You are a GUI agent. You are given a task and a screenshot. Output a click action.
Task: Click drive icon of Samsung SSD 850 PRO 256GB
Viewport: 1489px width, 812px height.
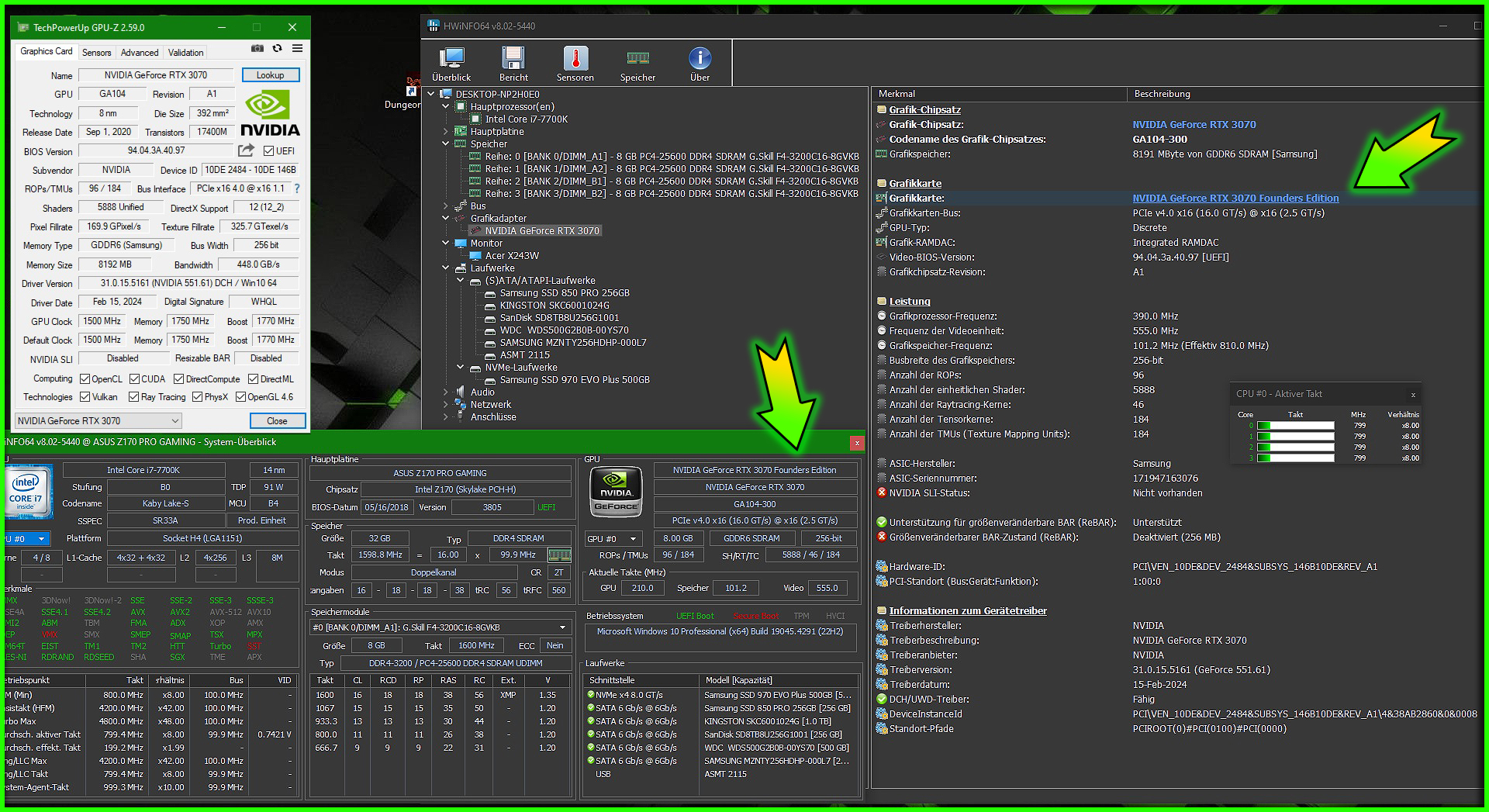point(490,294)
